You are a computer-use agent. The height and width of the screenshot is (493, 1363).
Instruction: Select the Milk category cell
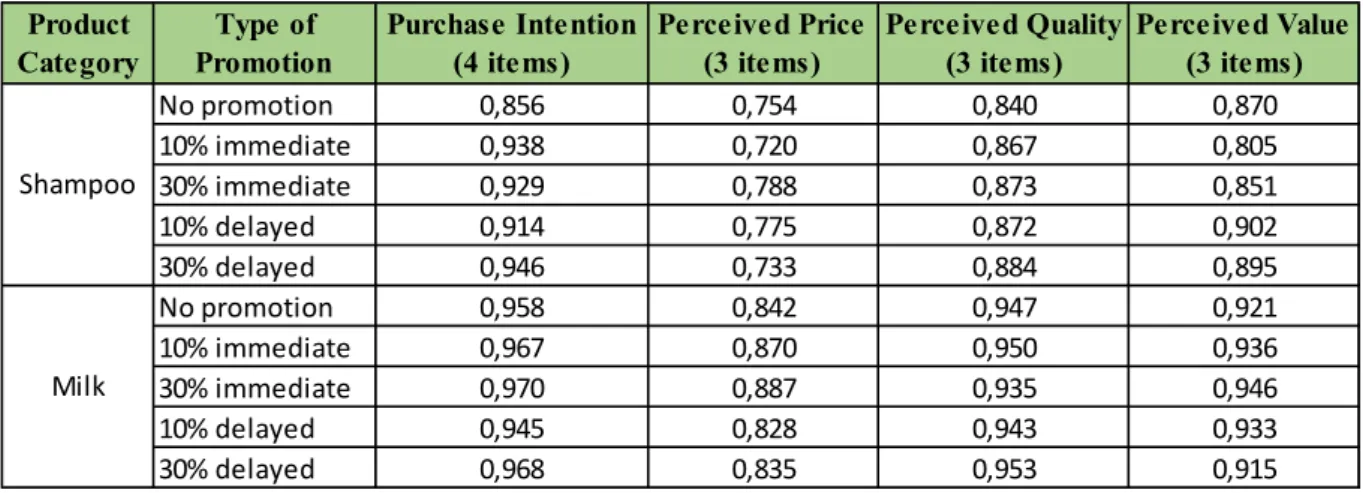coord(78,388)
